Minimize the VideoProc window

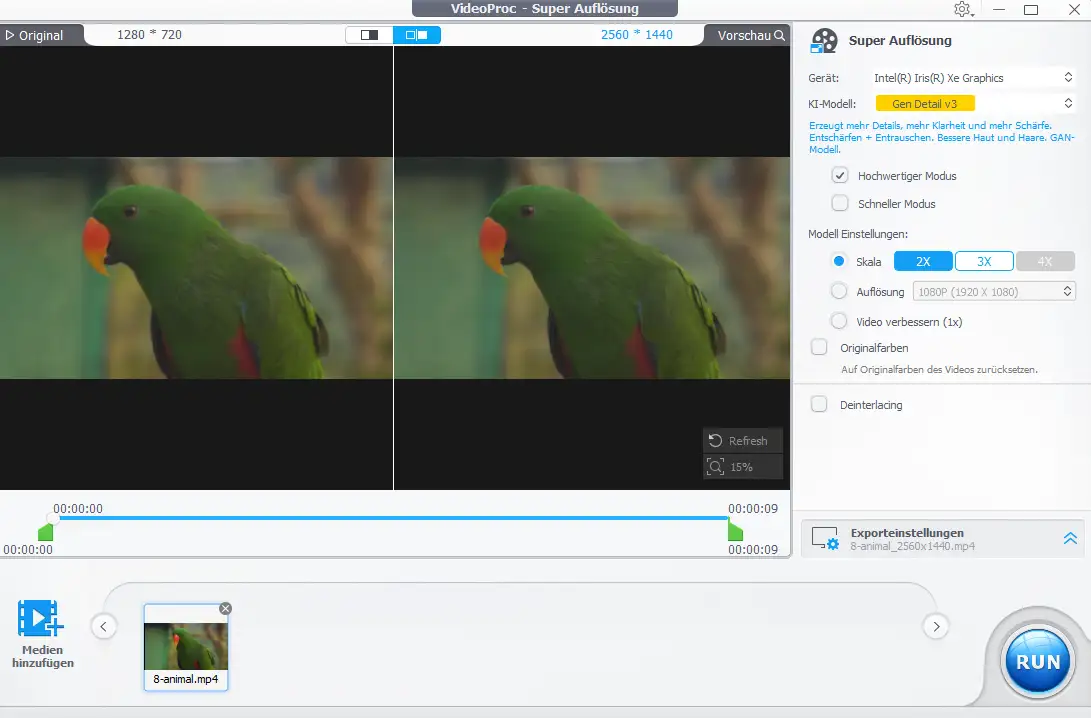[999, 10]
